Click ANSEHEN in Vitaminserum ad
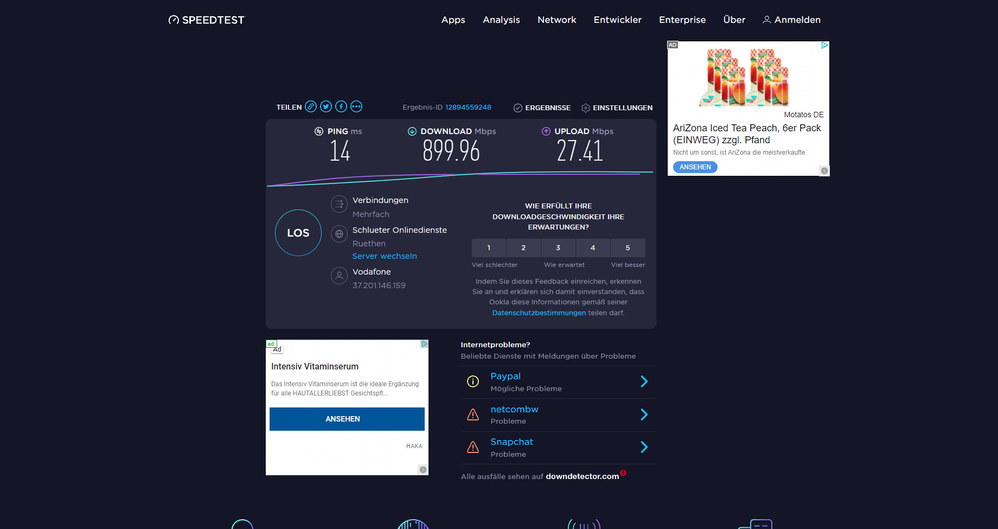 click(347, 419)
